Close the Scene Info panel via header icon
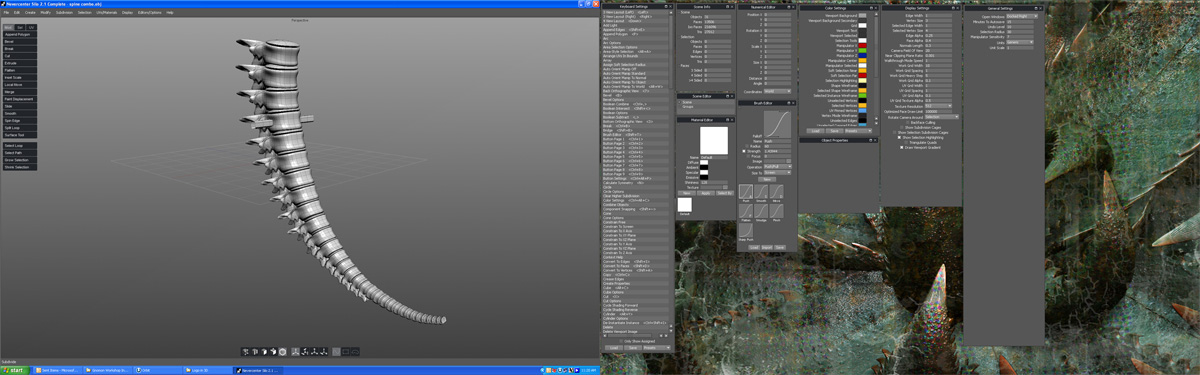Screen dimensions: 1200x375 [x=731, y=6]
